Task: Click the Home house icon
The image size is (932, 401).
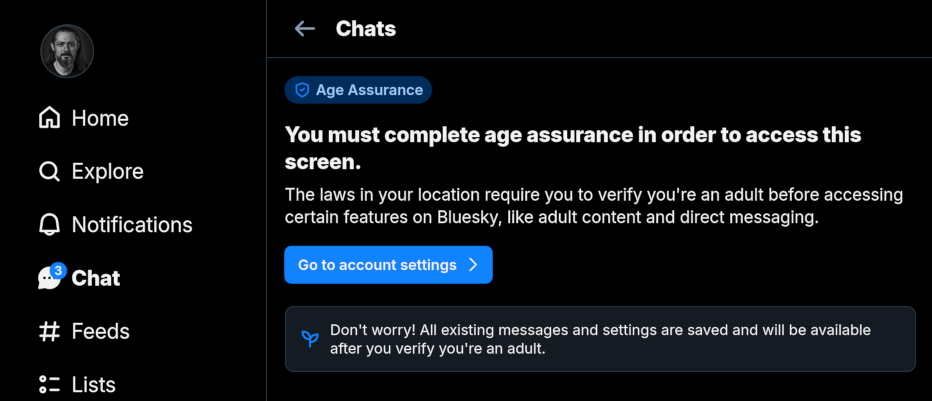Action: click(49, 118)
